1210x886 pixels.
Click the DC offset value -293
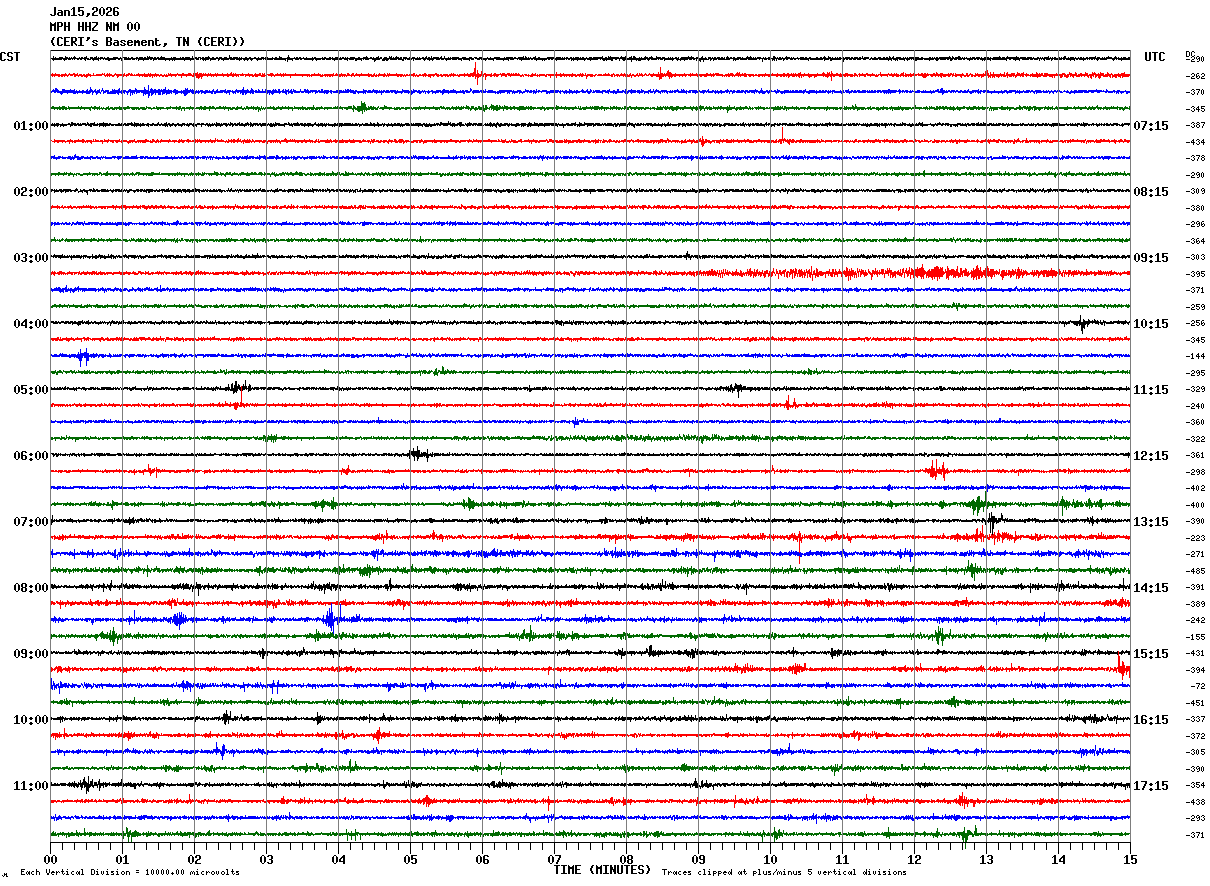(1195, 818)
